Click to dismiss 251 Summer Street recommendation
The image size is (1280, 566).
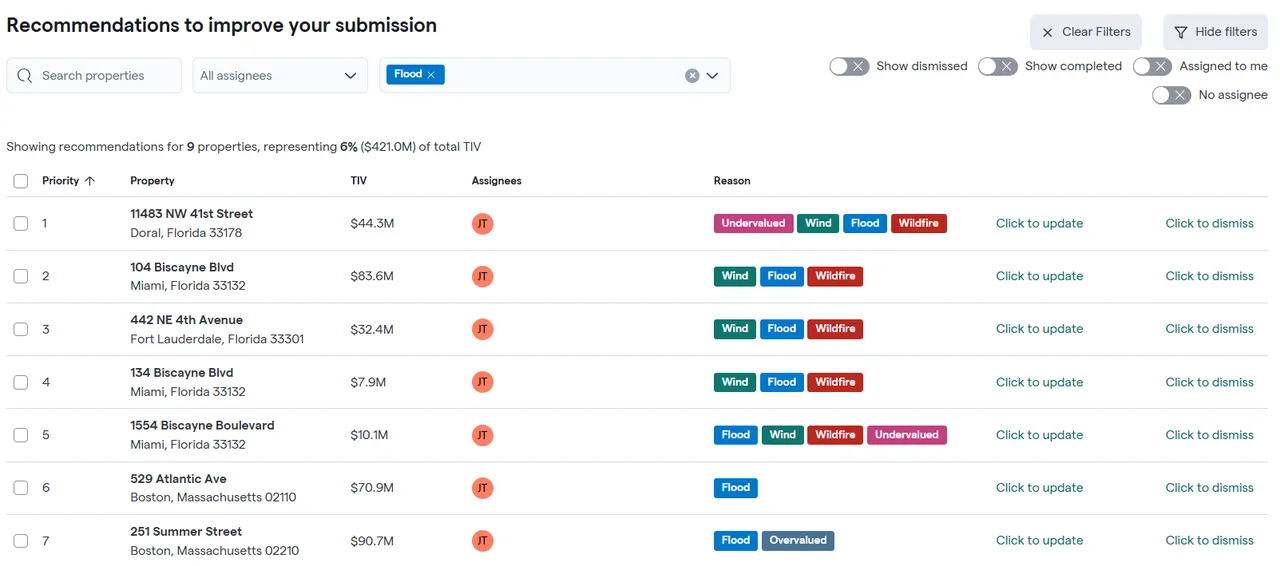[1209, 541]
